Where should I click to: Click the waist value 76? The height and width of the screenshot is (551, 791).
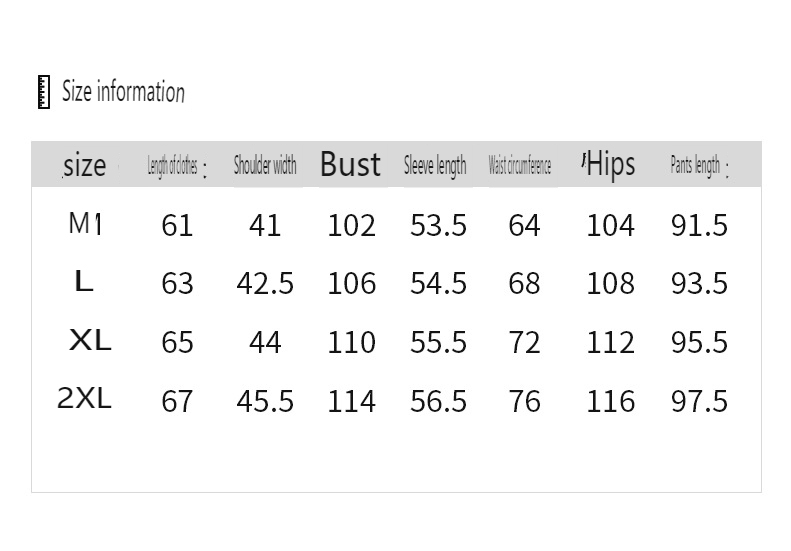click(x=524, y=402)
